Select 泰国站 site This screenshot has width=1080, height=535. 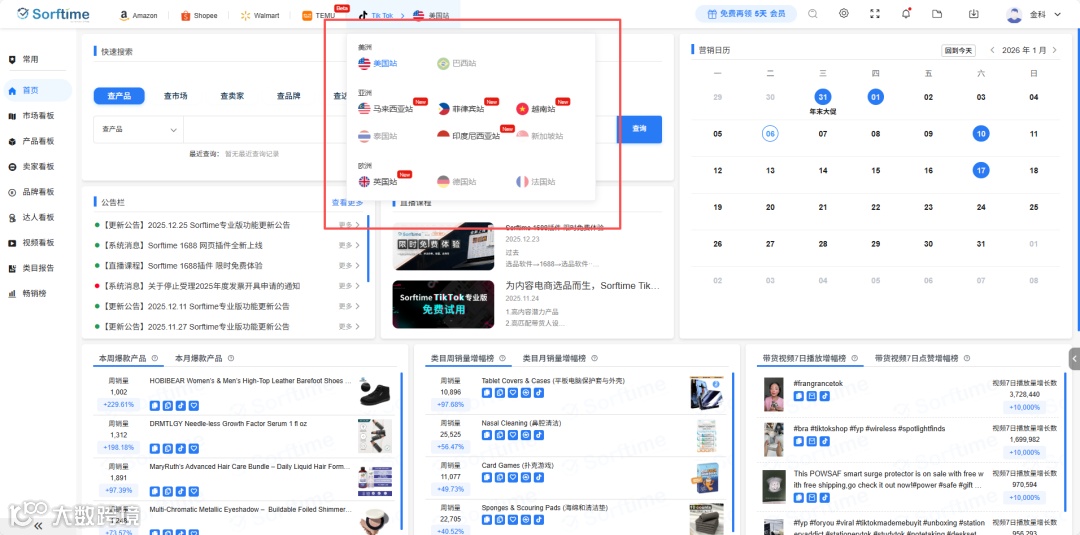pyautogui.click(x=377, y=136)
